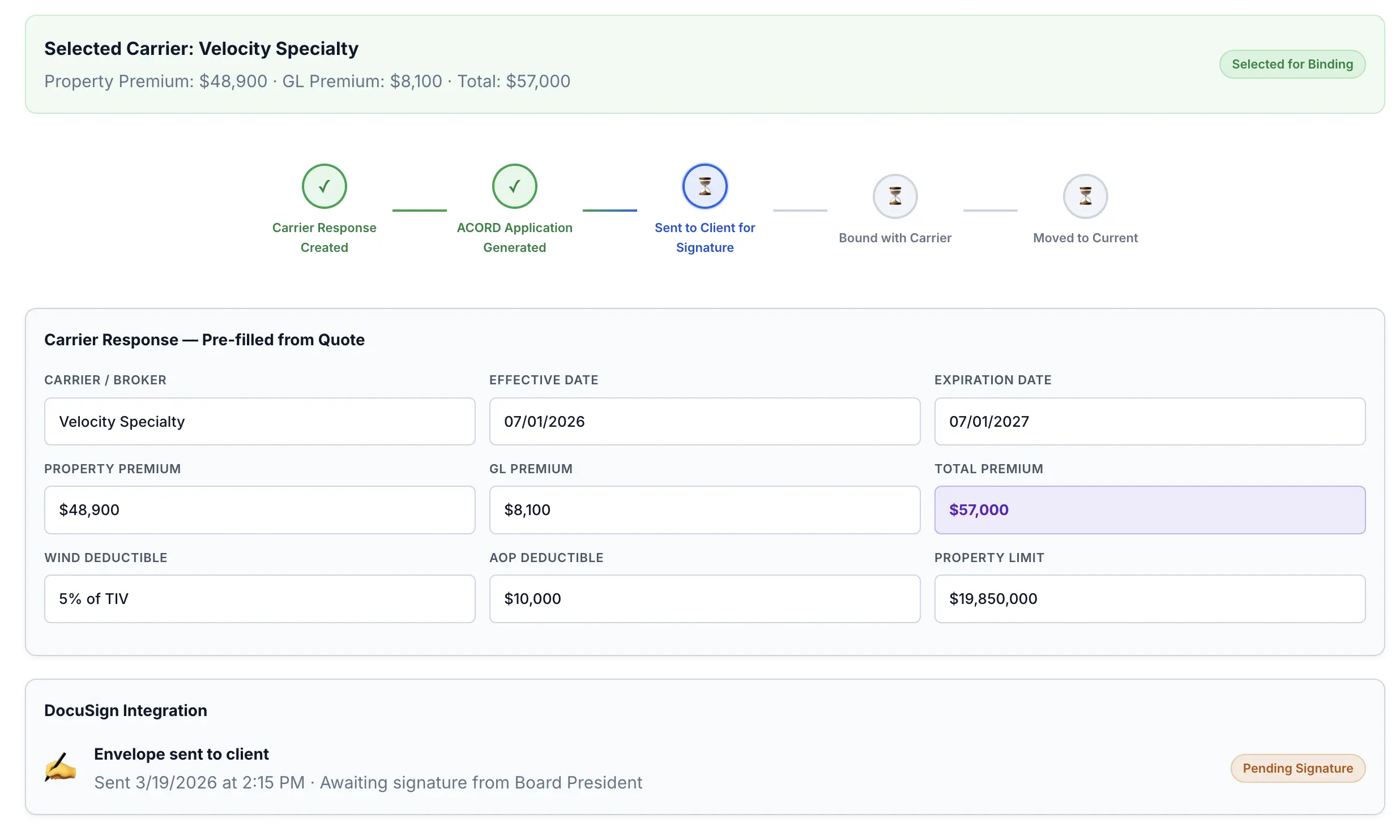Screen dimensions: 1400x840
Task: Click the Wind Deductible field
Action: coord(259,598)
